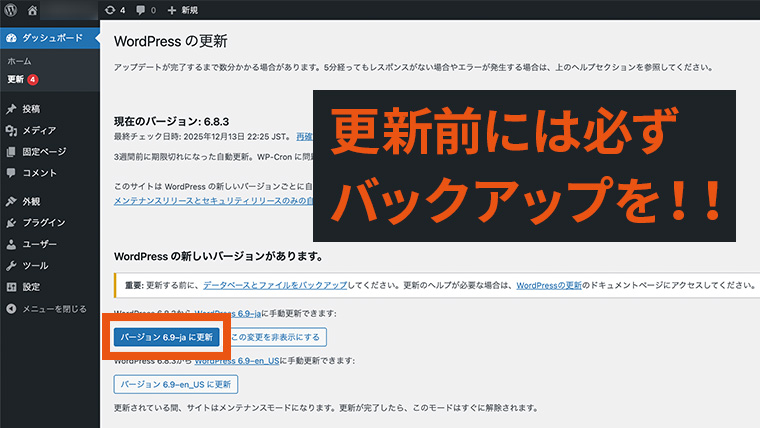Click the ユーザー person icon
The width and height of the screenshot is (760, 428).
point(11,244)
